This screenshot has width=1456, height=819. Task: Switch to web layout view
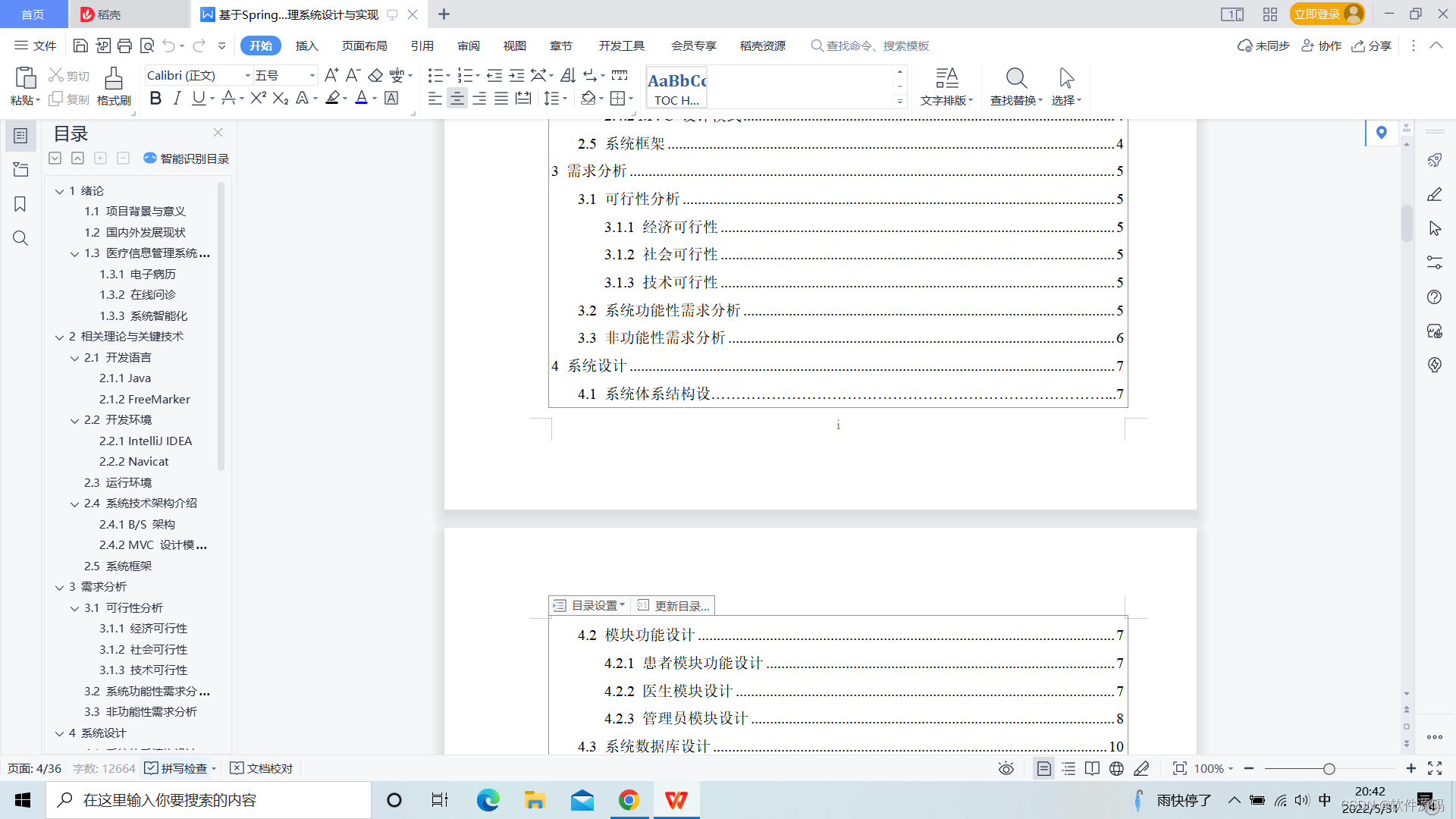click(1116, 768)
